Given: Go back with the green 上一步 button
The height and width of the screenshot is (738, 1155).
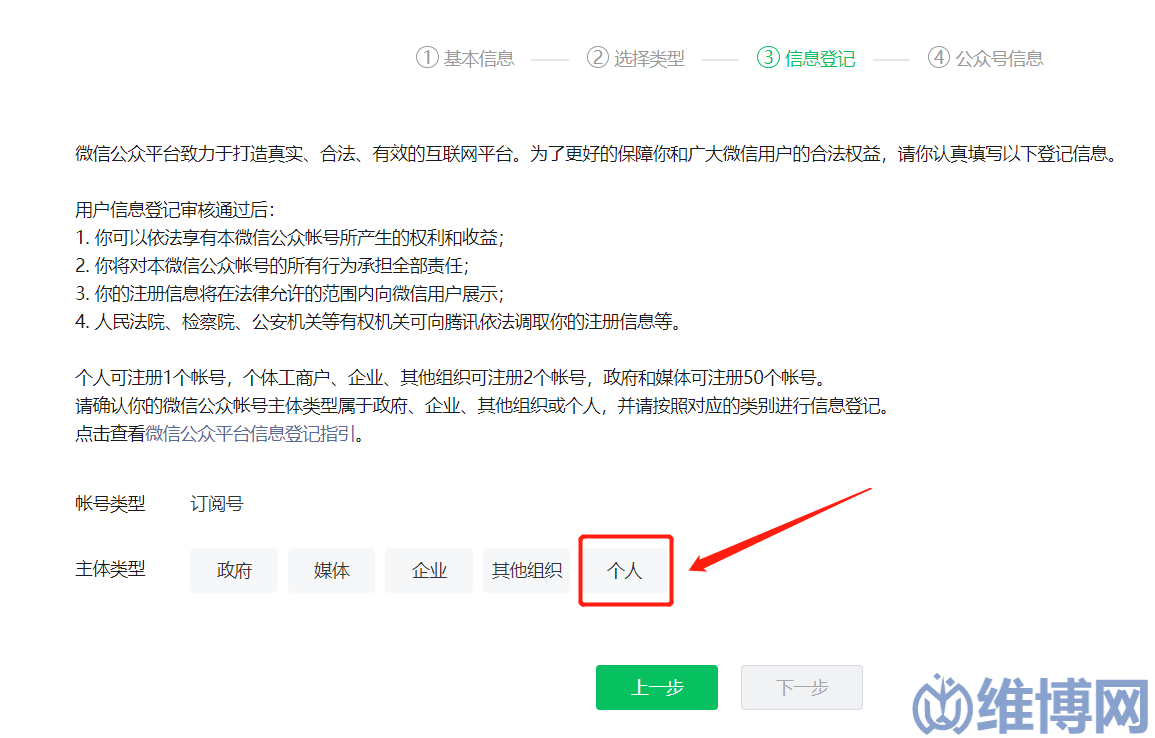Looking at the screenshot, I should tap(657, 687).
